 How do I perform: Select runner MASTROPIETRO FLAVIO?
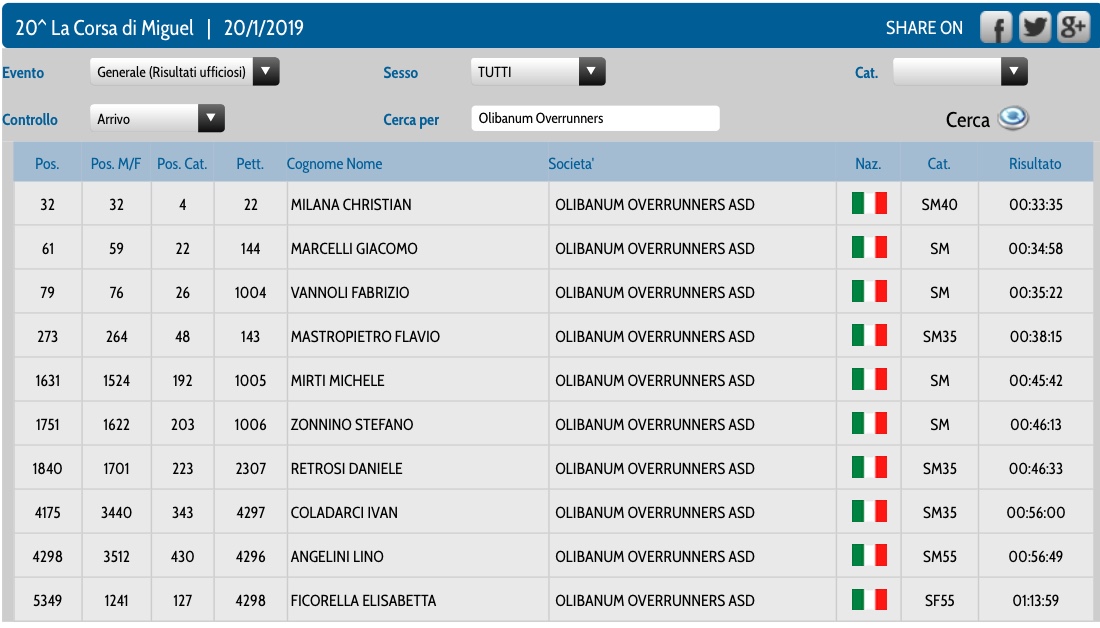[365, 337]
